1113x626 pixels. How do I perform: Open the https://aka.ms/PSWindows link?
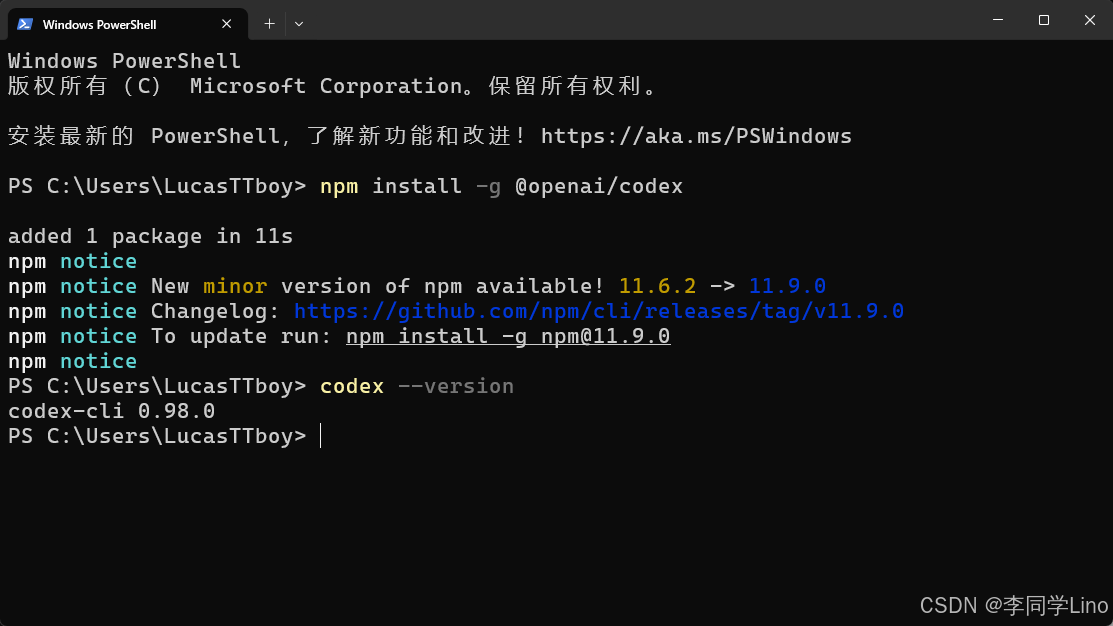tap(696, 136)
